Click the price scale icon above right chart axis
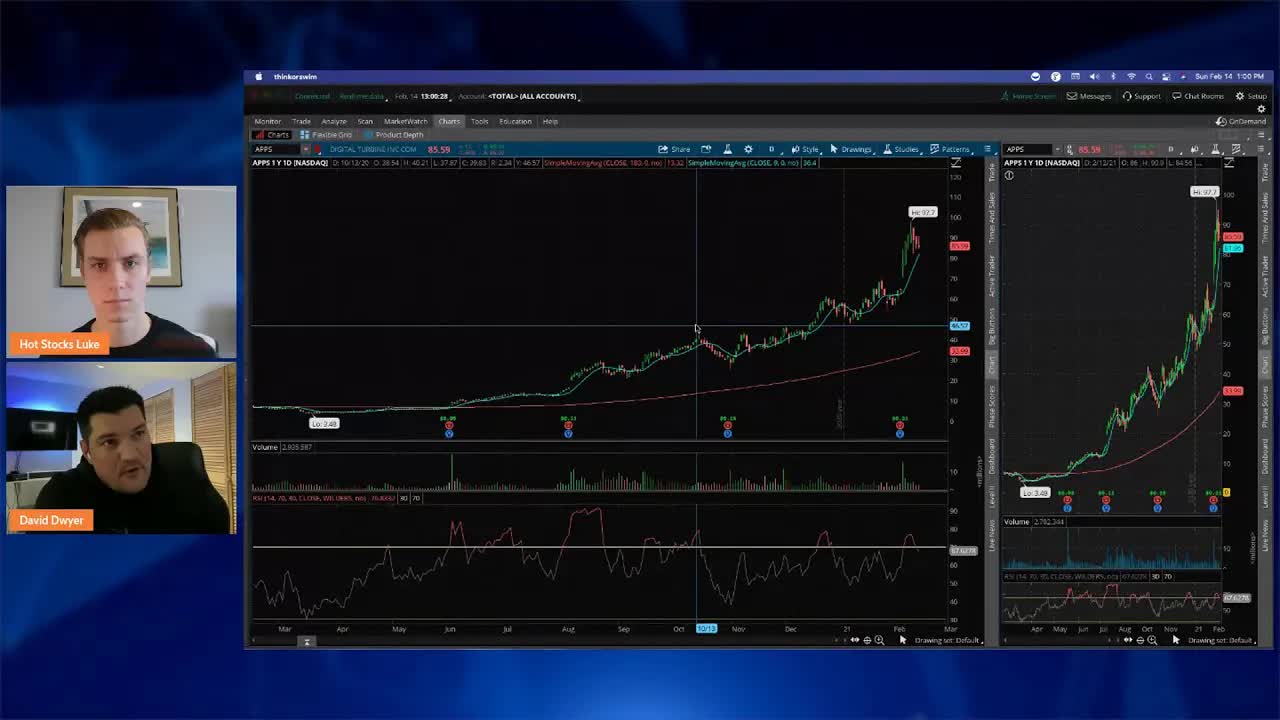The width and height of the screenshot is (1280, 720). pyautogui.click(x=1229, y=163)
